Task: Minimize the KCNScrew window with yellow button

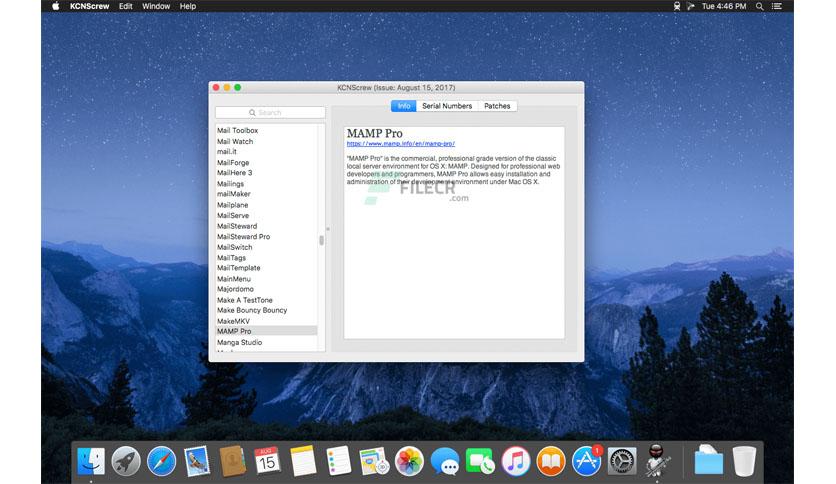Action: pos(227,87)
